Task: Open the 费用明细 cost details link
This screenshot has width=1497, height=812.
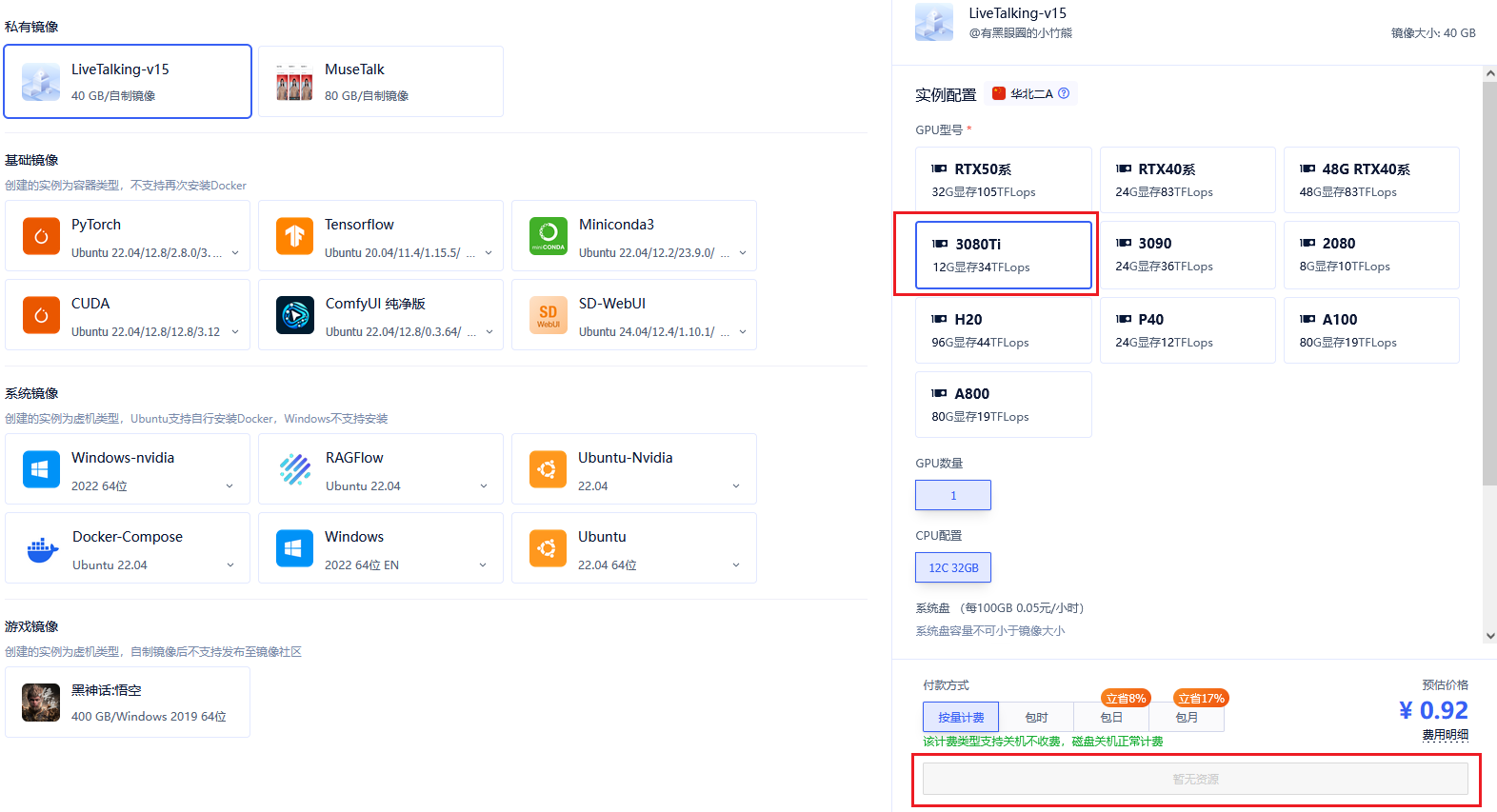Action: click(1445, 735)
